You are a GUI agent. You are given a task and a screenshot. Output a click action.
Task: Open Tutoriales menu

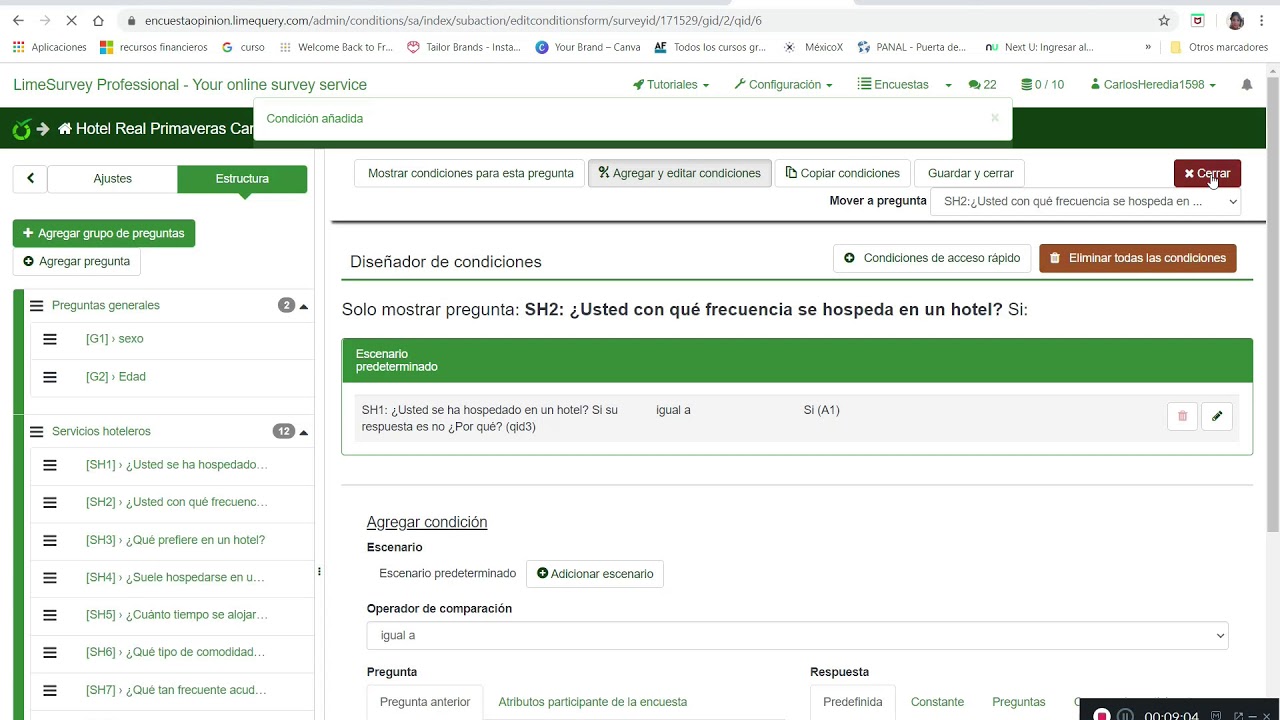(x=671, y=85)
